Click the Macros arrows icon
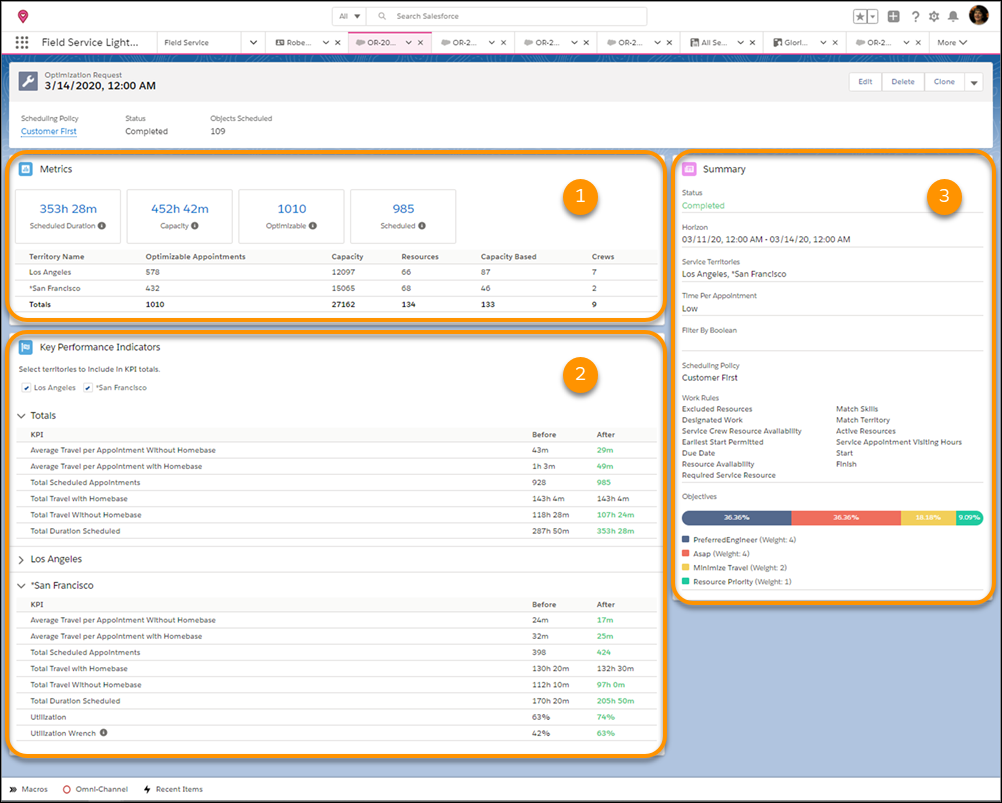 13,790
